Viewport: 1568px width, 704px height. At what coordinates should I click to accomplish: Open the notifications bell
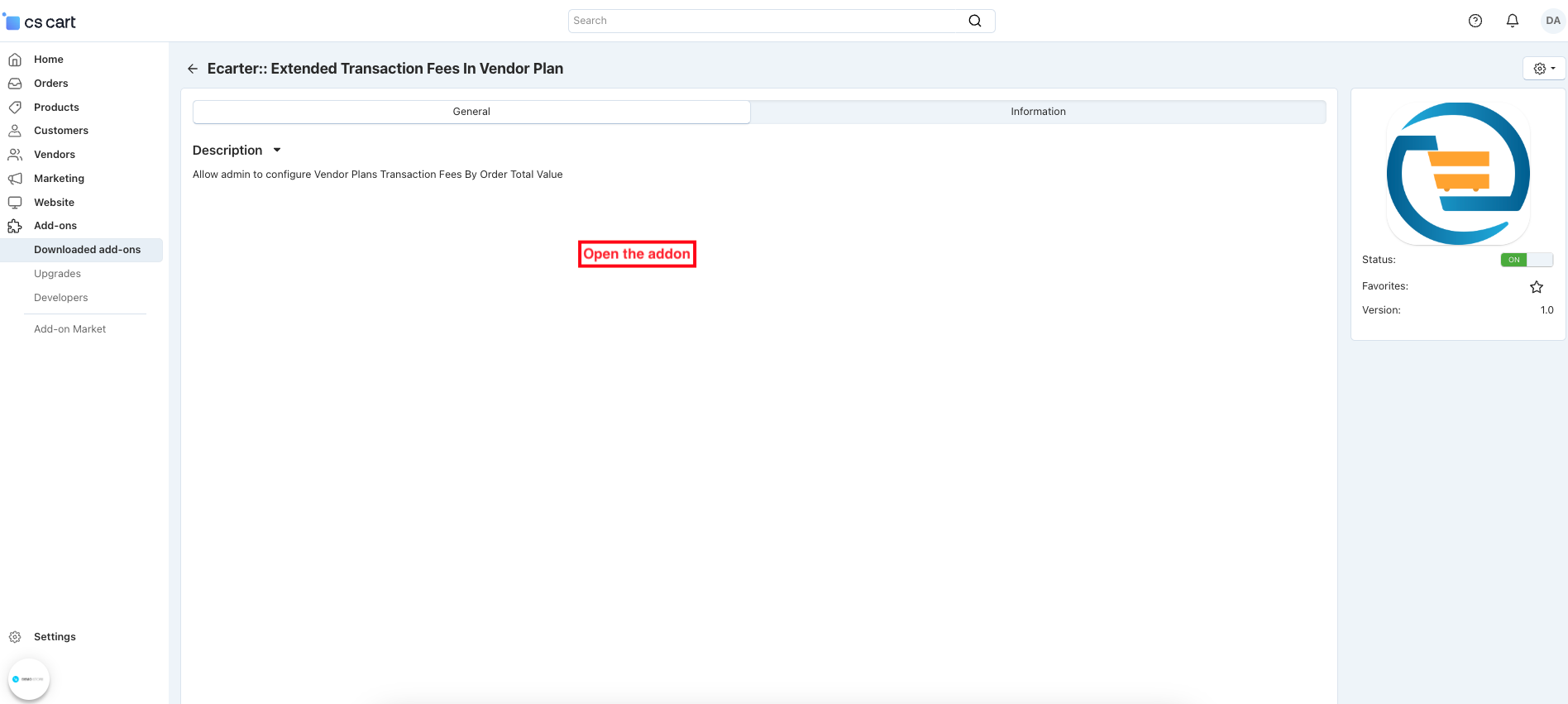pyautogui.click(x=1512, y=21)
